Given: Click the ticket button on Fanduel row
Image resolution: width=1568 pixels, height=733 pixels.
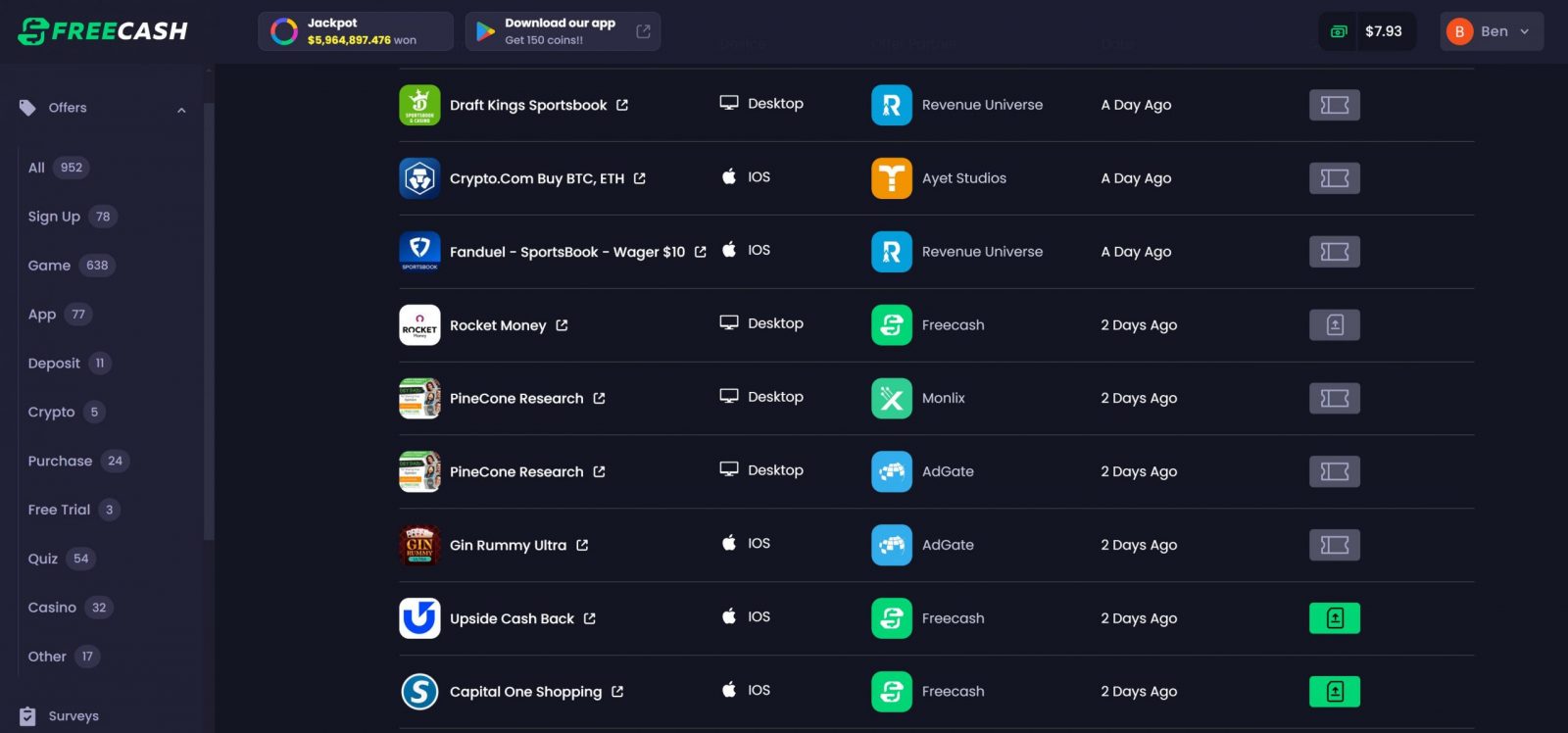Looking at the screenshot, I should coord(1335,252).
